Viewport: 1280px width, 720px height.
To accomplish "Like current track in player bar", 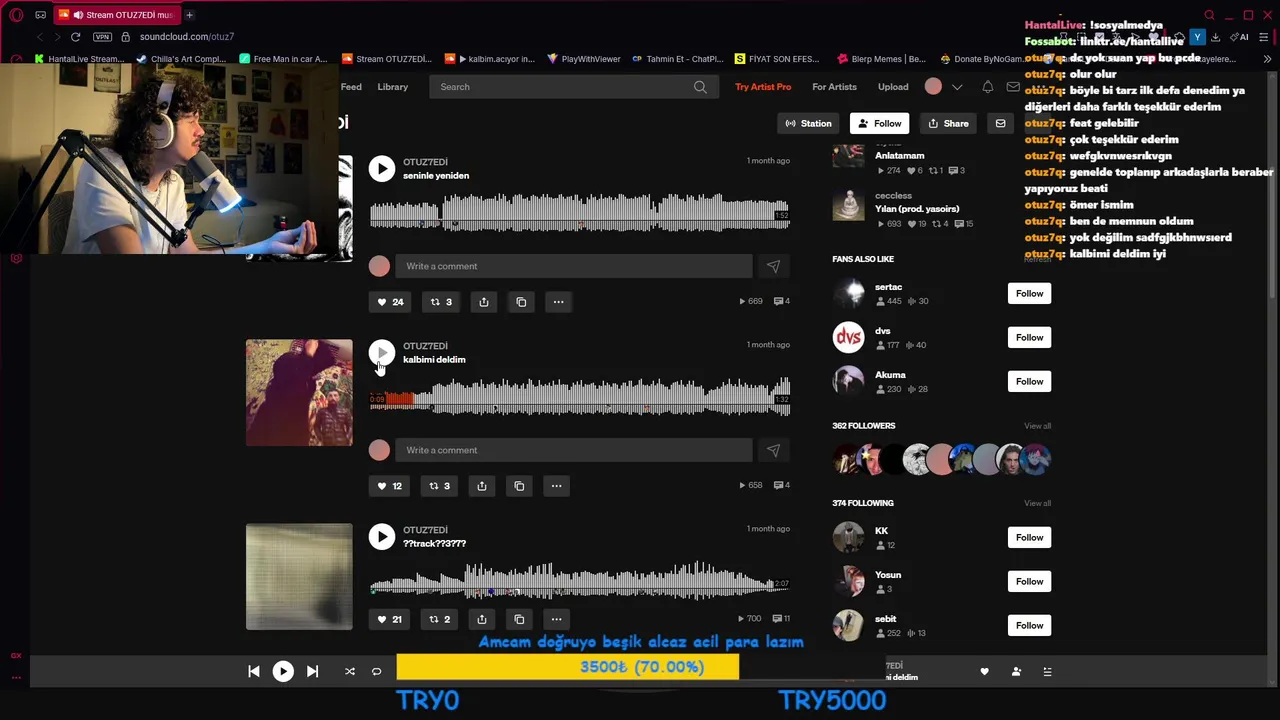I will coord(984,672).
